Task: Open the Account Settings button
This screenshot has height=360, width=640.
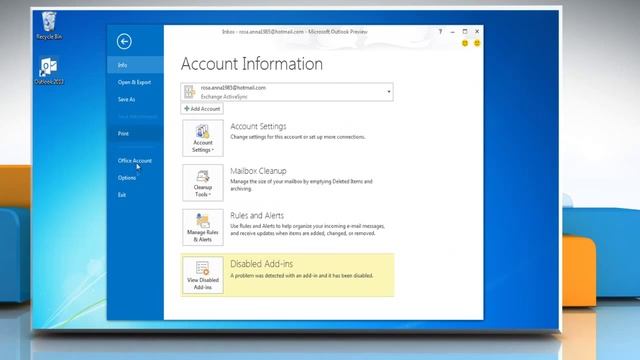Action: [x=203, y=138]
